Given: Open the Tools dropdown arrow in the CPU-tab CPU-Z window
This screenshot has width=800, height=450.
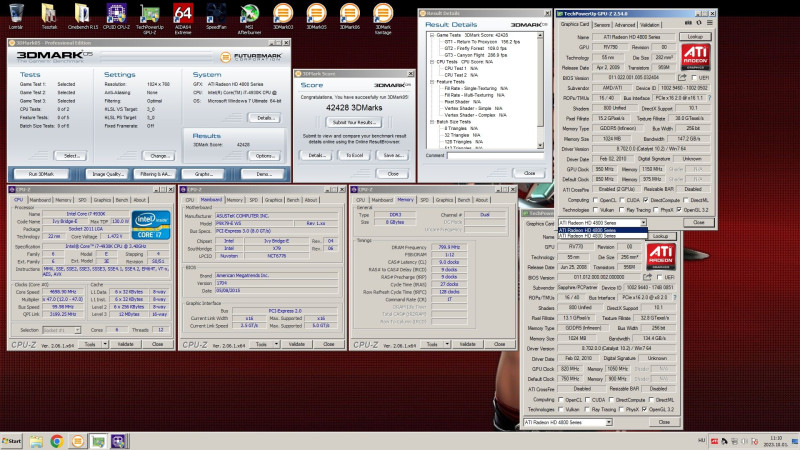Looking at the screenshot, I should [x=105, y=344].
